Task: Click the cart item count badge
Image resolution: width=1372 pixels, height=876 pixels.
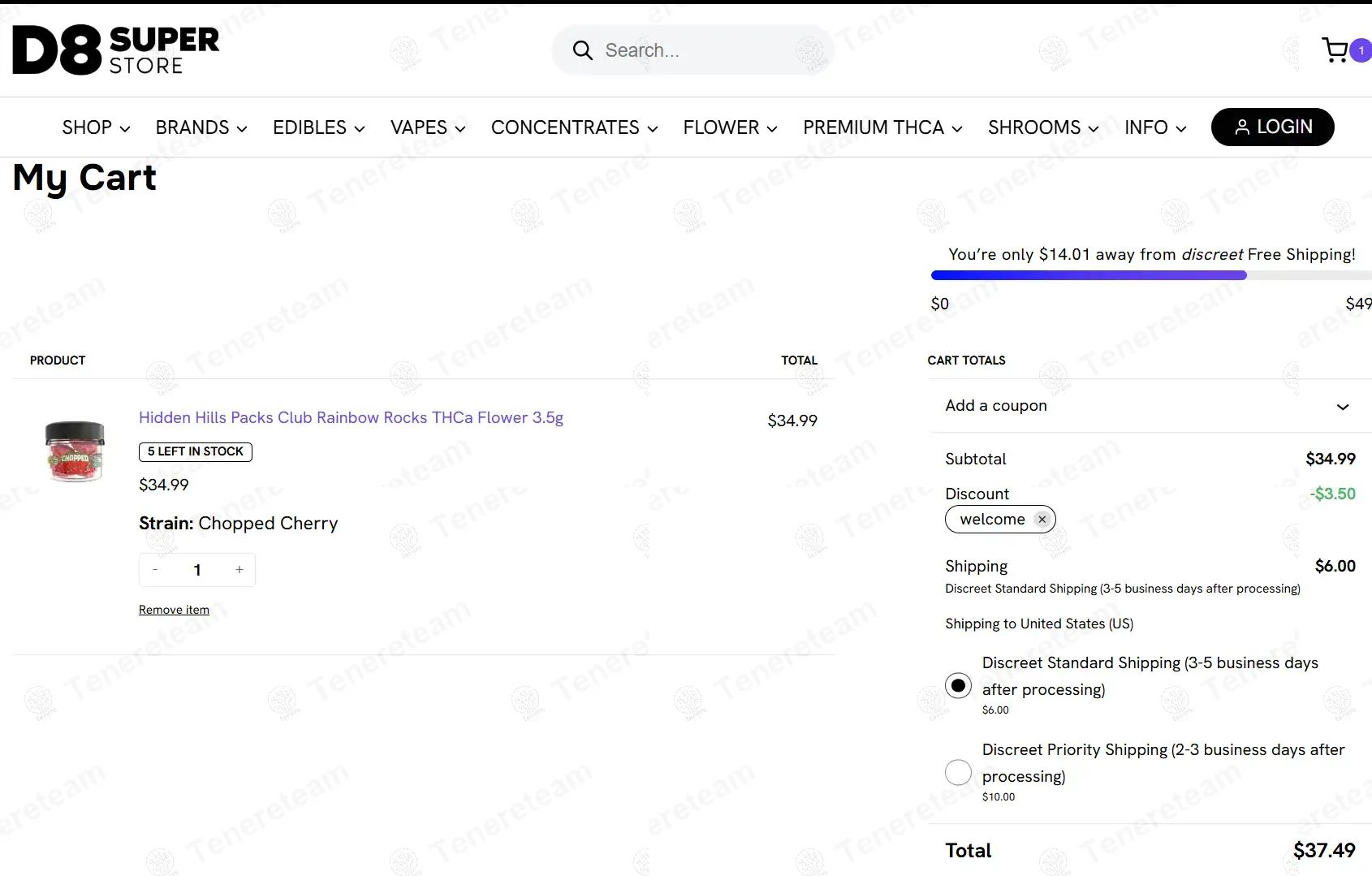Action: pyautogui.click(x=1361, y=50)
